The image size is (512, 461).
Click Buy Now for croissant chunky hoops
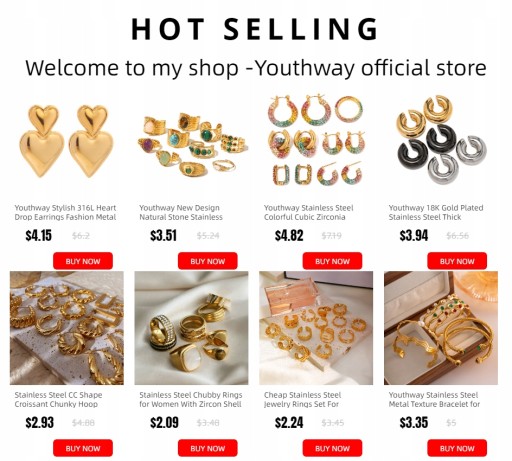coord(83,448)
